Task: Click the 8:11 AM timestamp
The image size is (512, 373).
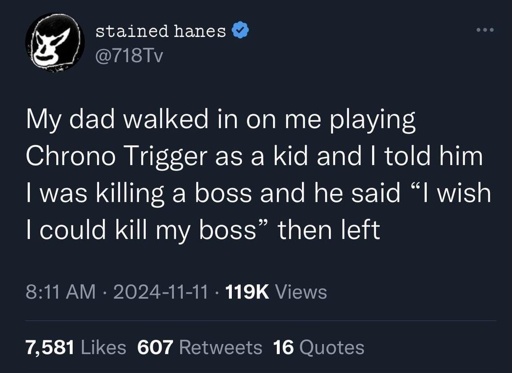Action: click(x=60, y=292)
